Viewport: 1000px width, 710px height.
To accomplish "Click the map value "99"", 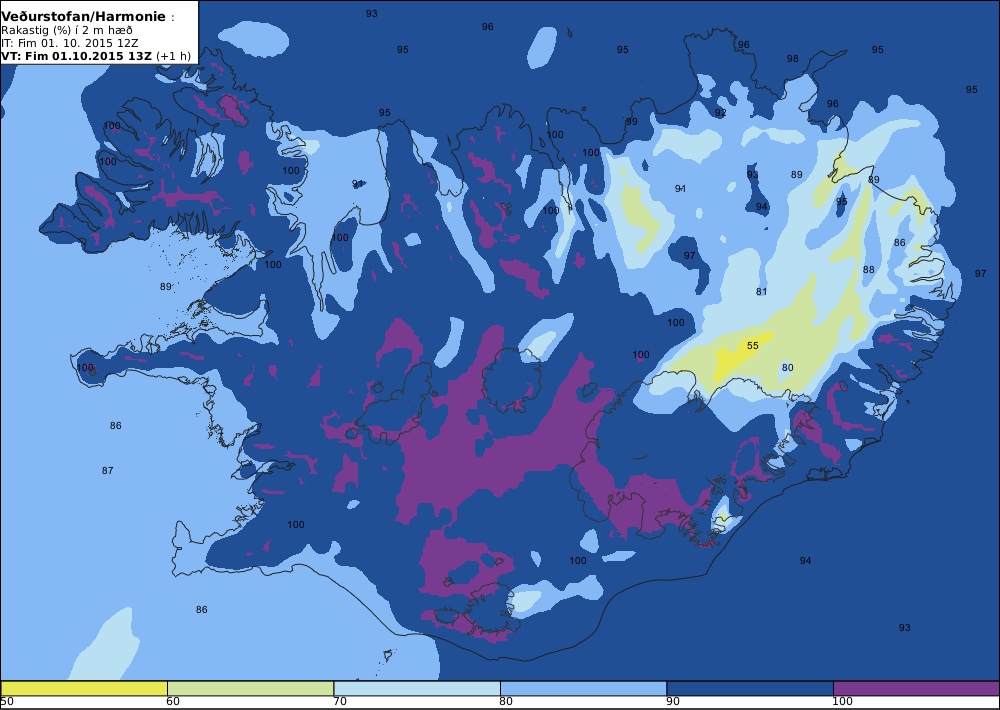I will 631,122.
